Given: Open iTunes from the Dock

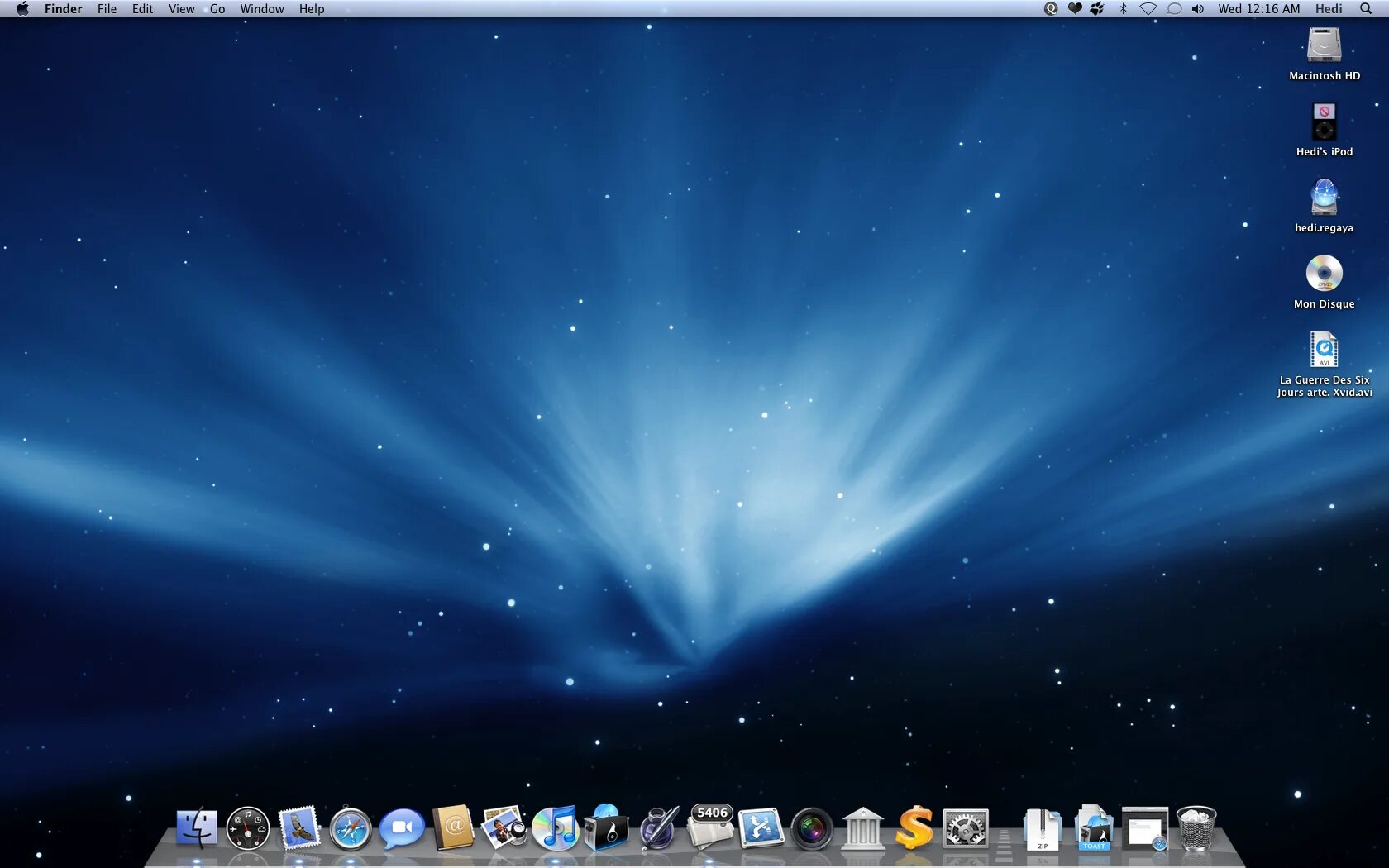Looking at the screenshot, I should pyautogui.click(x=556, y=827).
